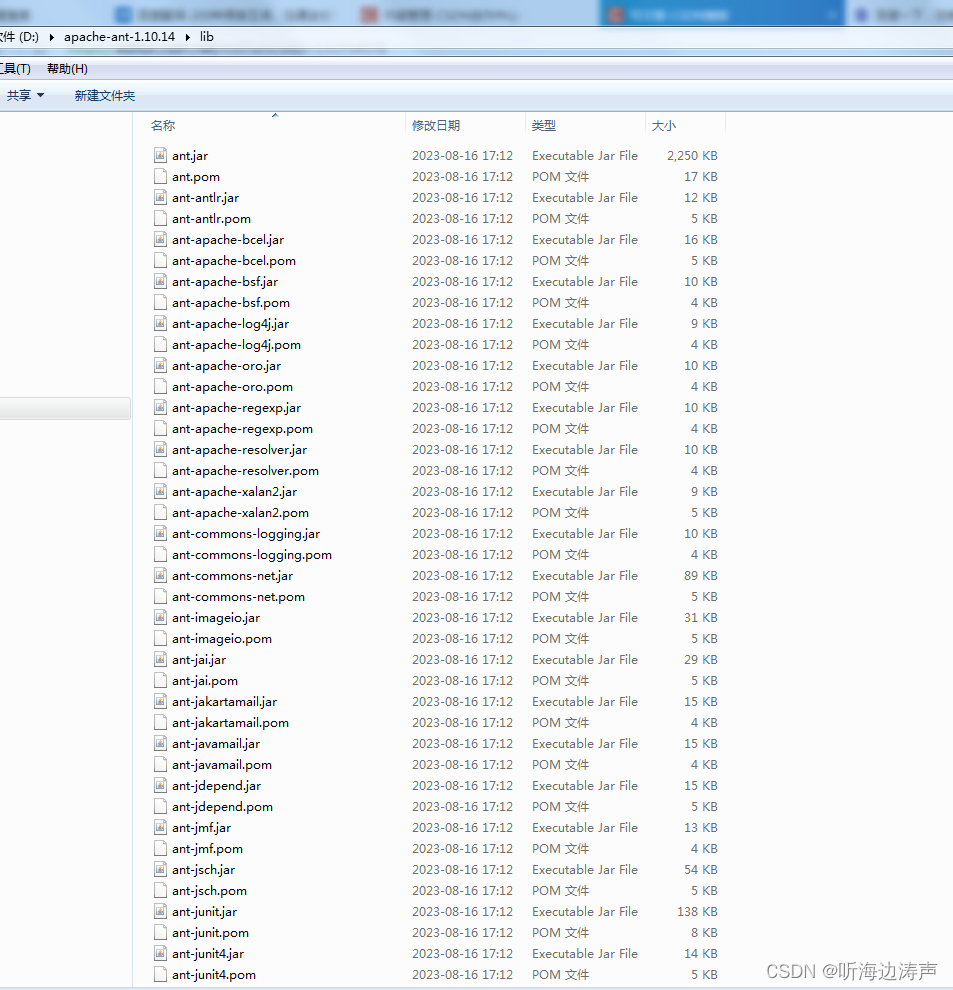Select the ant-apache-xalan2.jar icon
The width and height of the screenshot is (953, 990).
click(160, 491)
